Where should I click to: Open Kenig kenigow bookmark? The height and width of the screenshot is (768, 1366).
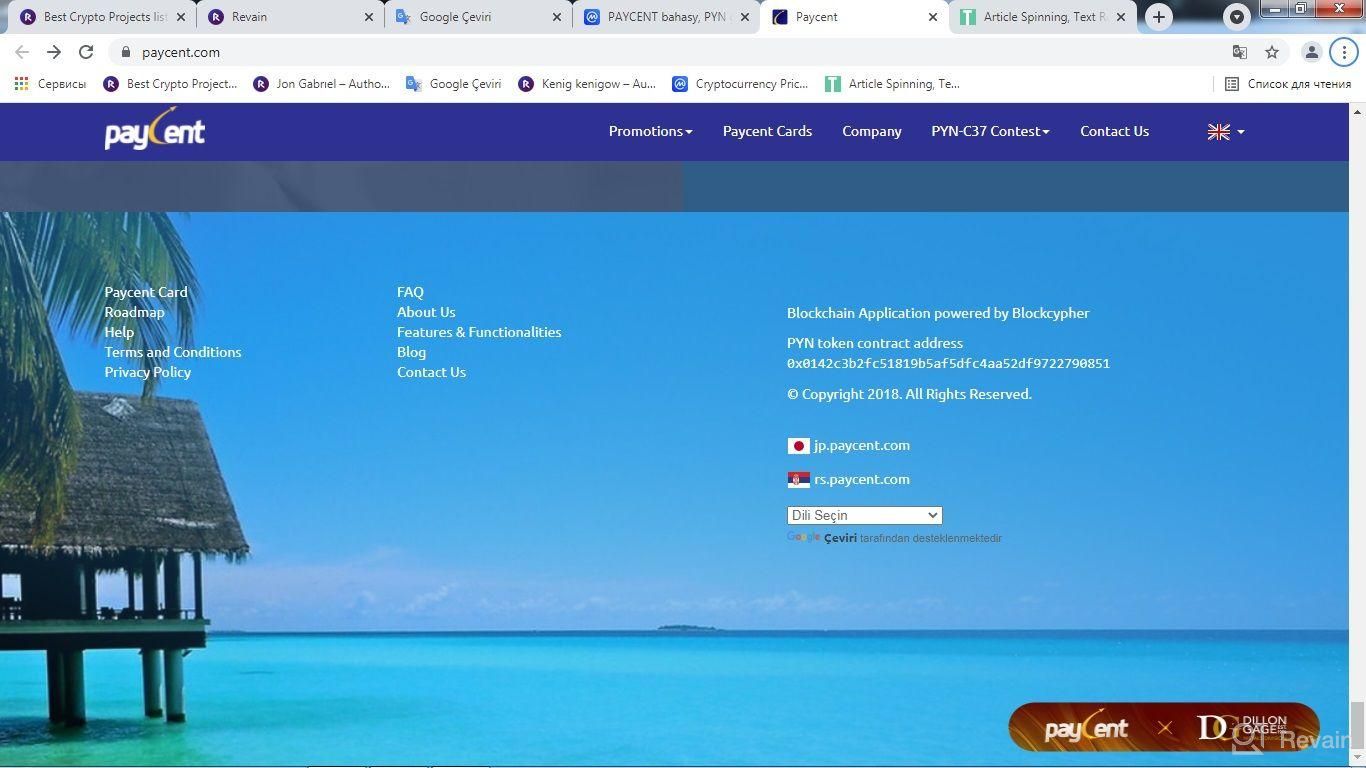587,84
